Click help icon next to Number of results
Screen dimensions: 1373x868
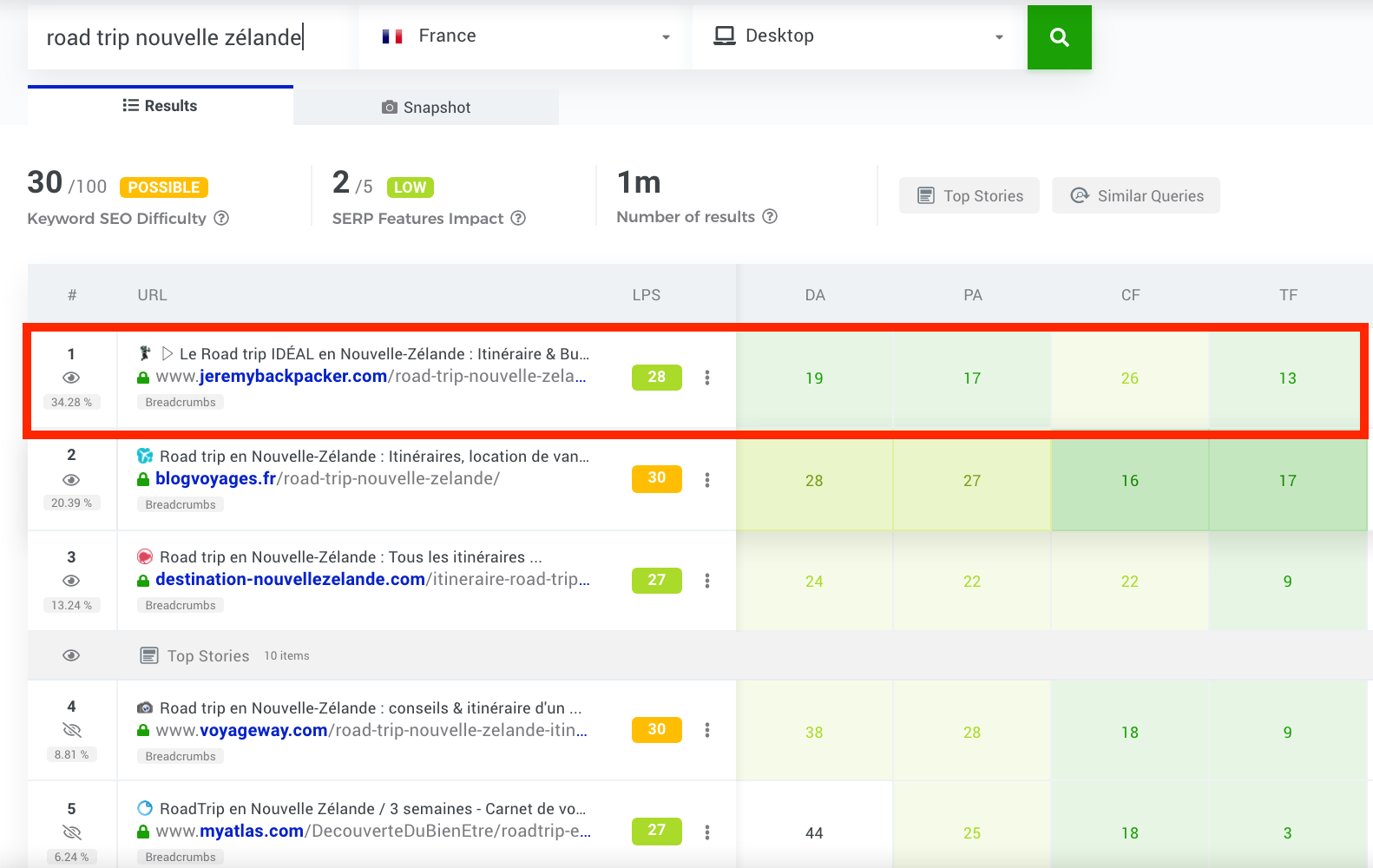point(770,216)
